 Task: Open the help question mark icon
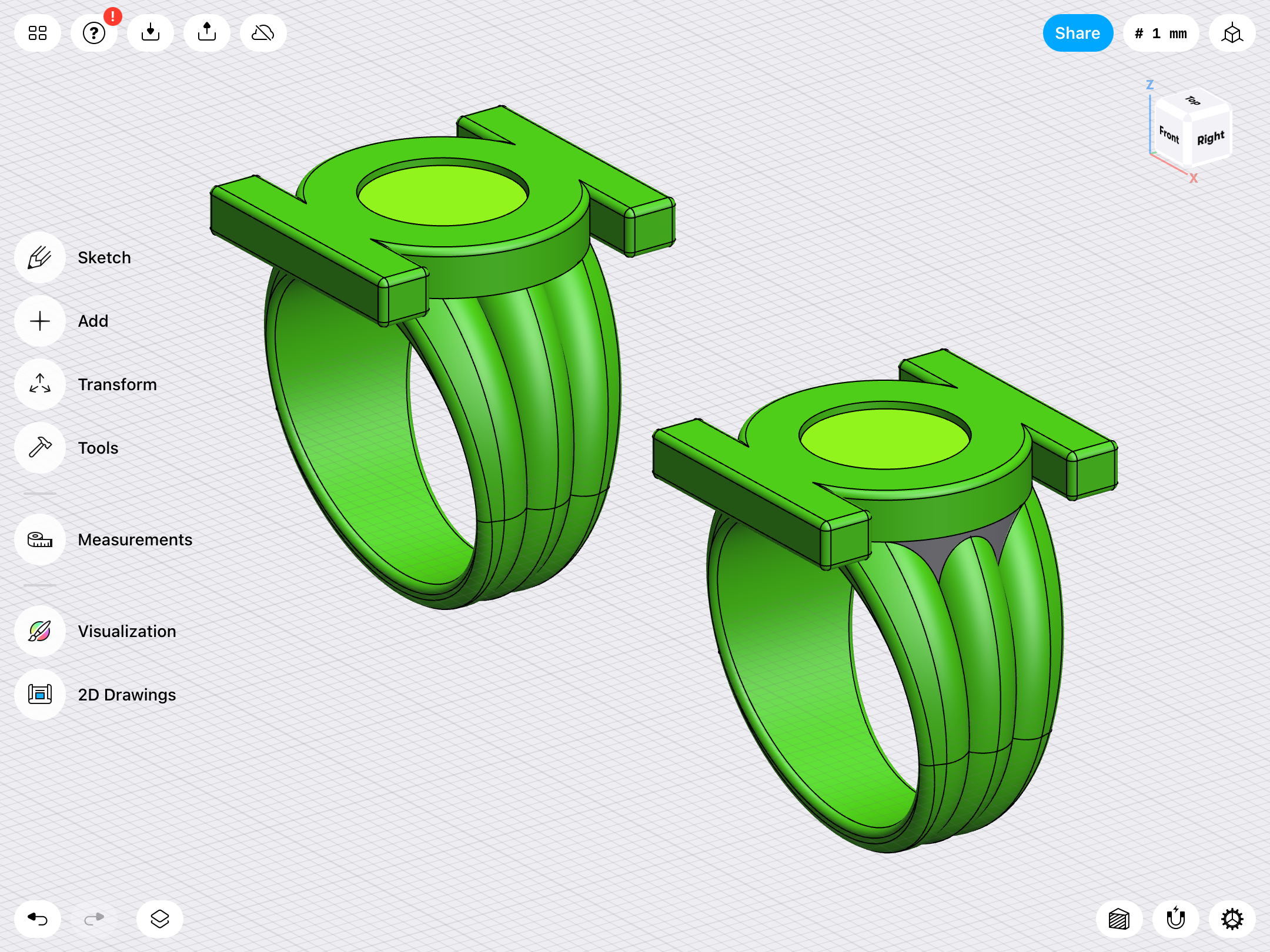tap(94, 33)
